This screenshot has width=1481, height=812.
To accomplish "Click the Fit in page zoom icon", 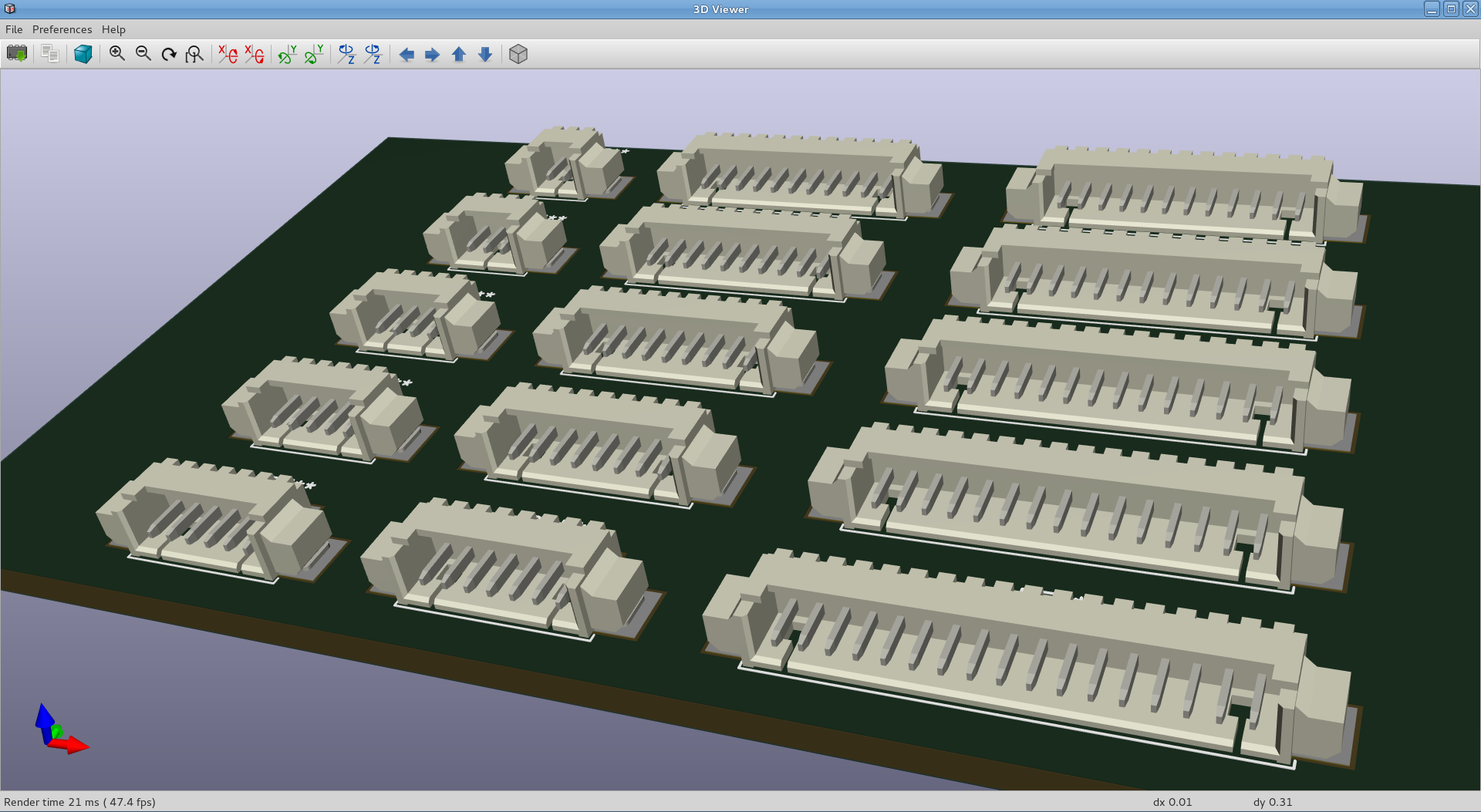I will tap(194, 54).
